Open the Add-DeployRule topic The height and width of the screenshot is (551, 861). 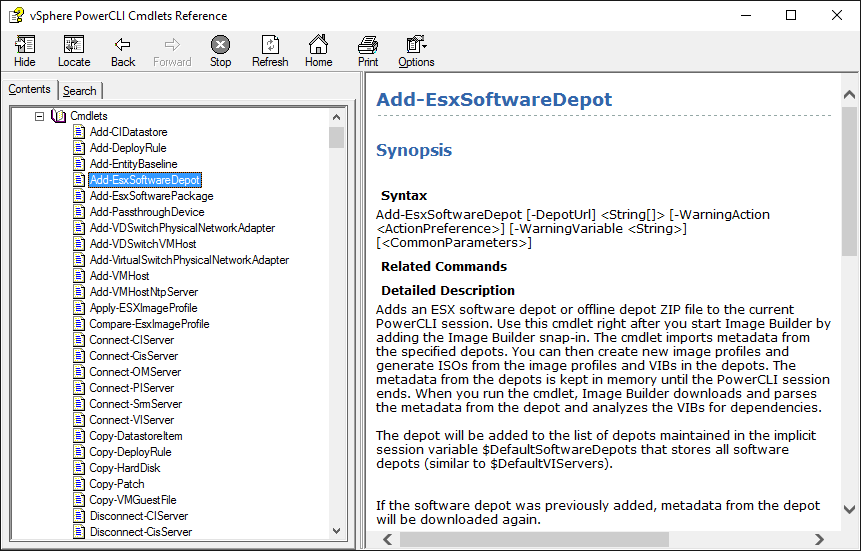(x=128, y=148)
